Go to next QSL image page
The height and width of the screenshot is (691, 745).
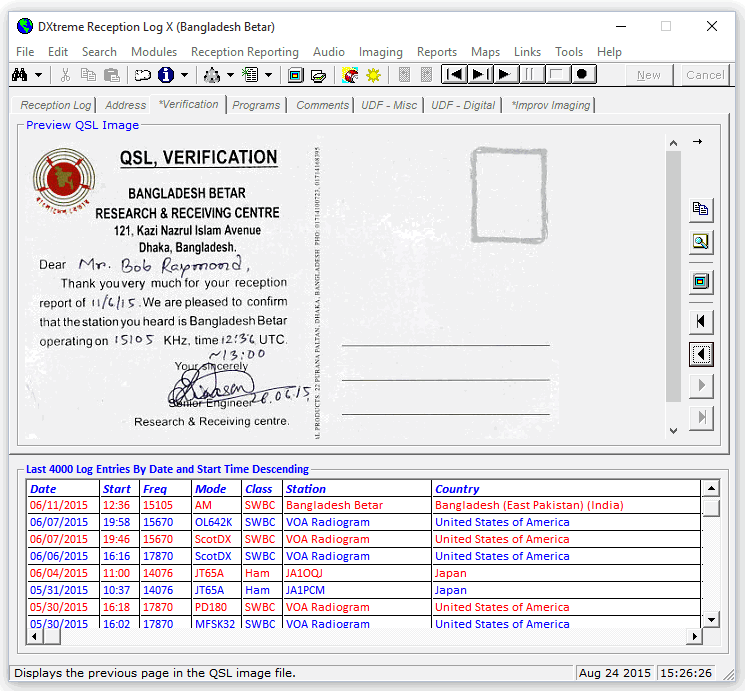point(701,385)
